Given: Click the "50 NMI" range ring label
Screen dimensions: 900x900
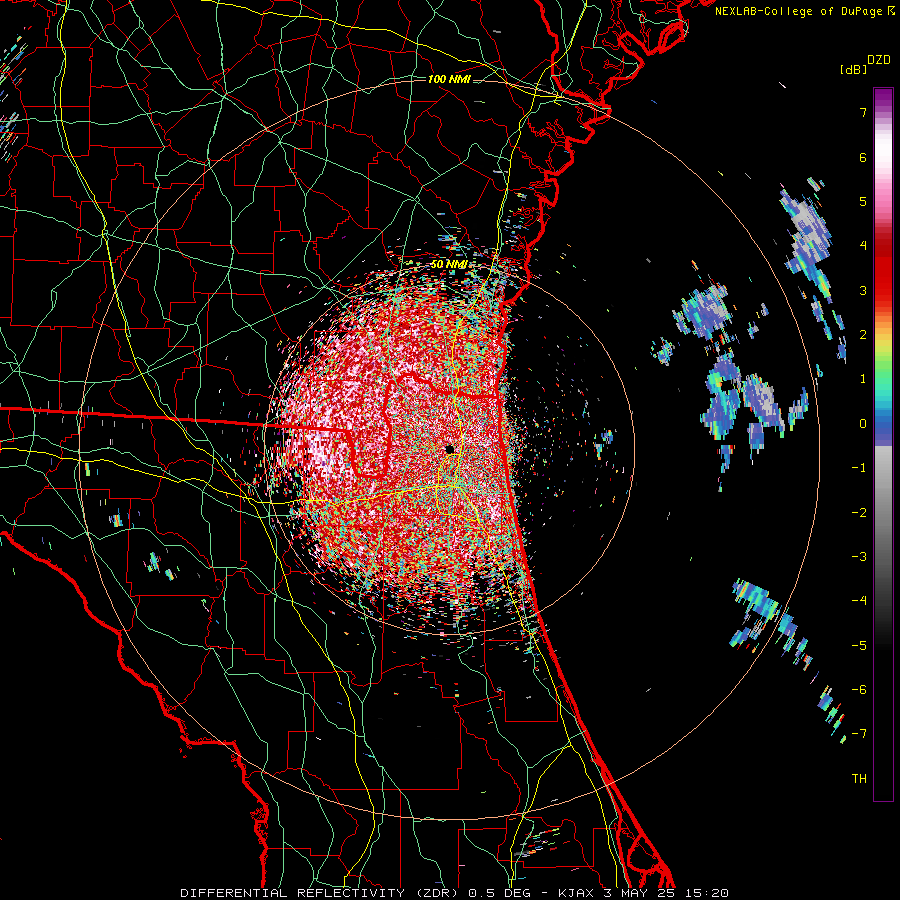Looking at the screenshot, I should point(449,265).
